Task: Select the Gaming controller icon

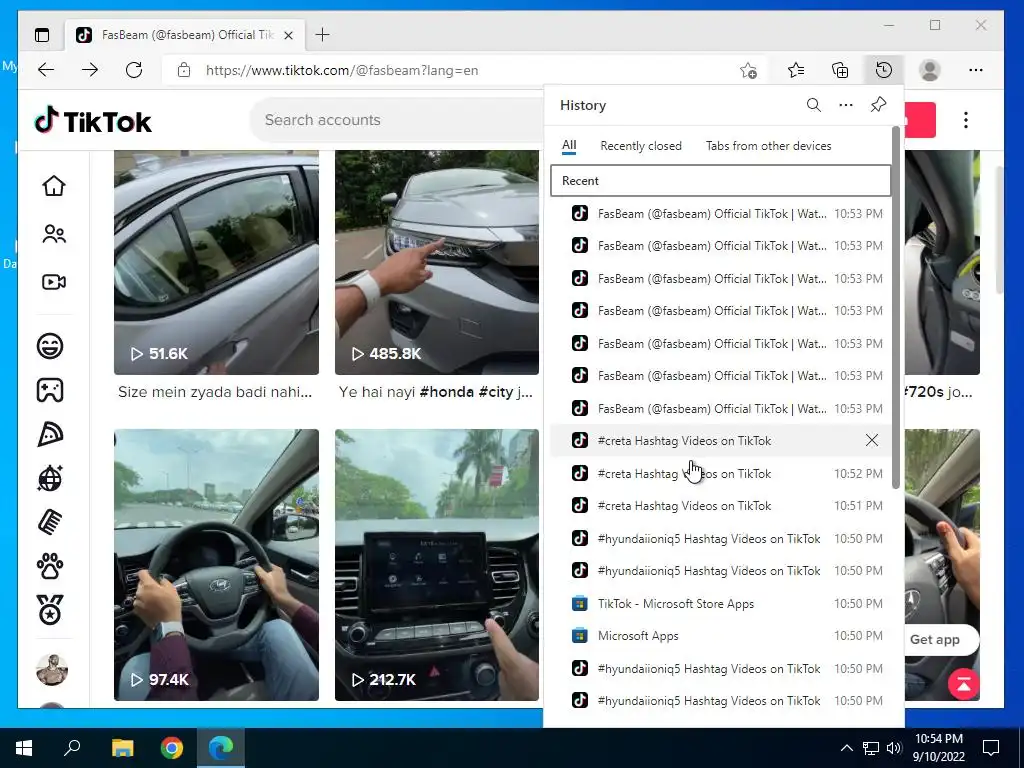Action: click(50, 390)
